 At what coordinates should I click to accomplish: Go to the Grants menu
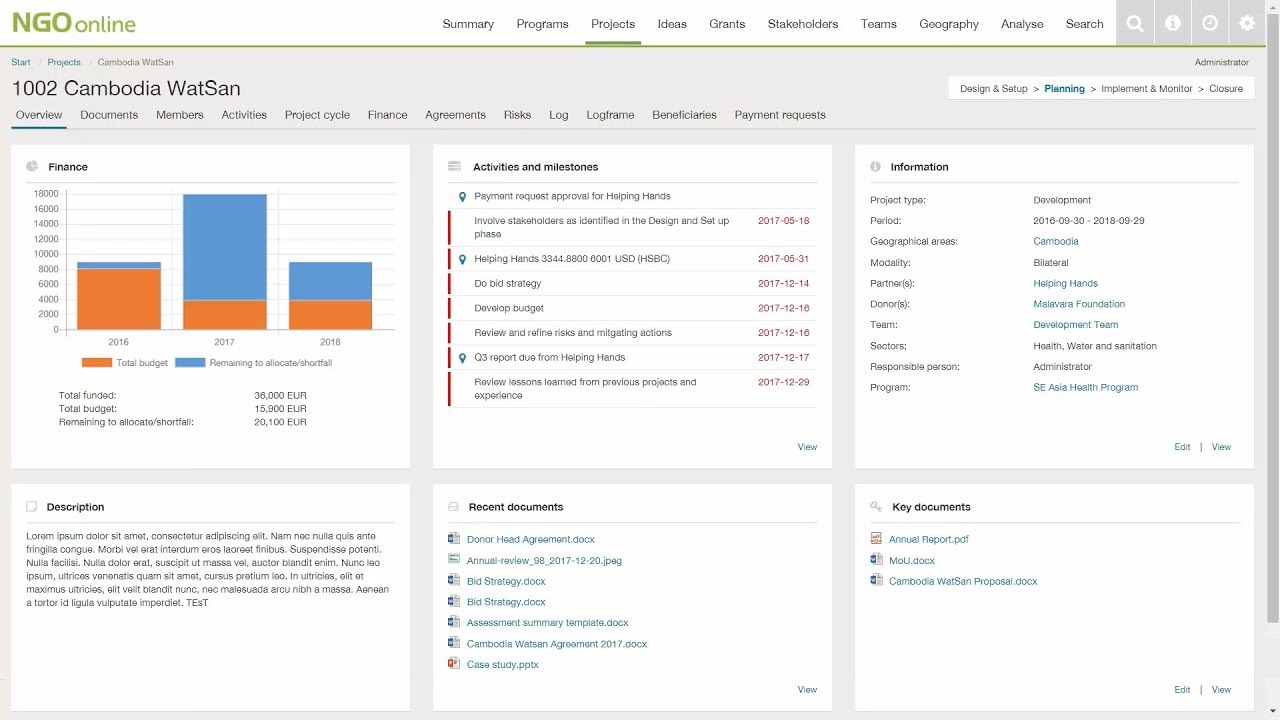[x=727, y=24]
